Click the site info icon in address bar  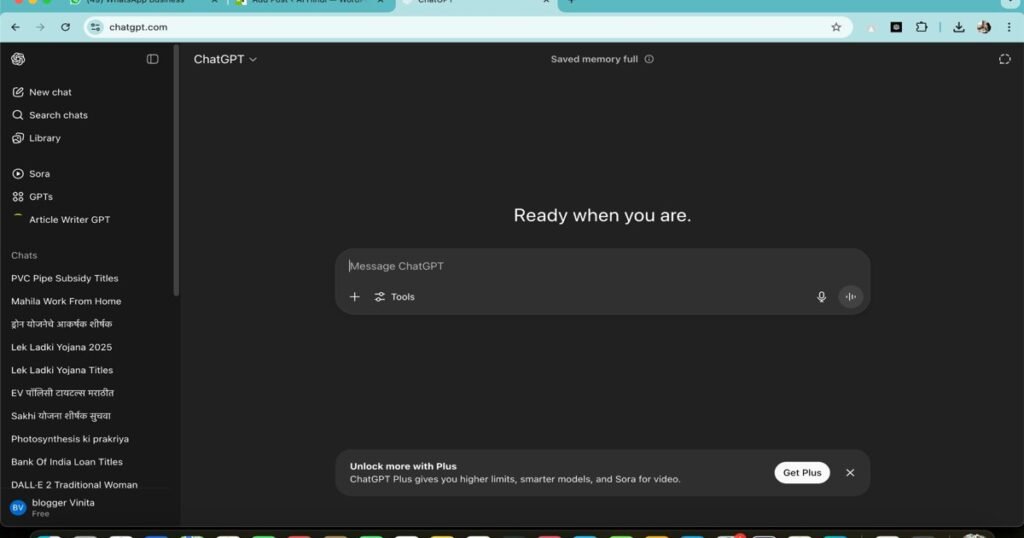coord(95,27)
